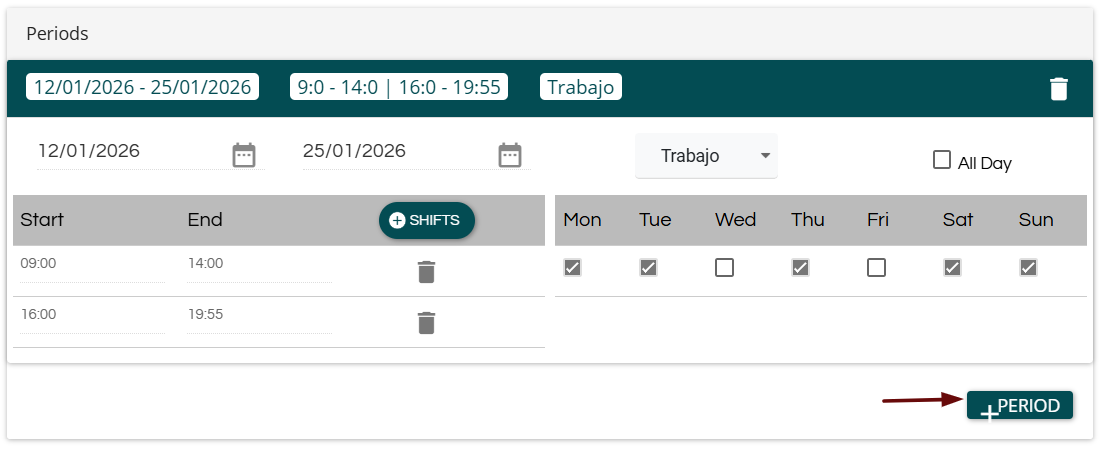
Task: Add a new shift with SHIFTS button
Action: 426,220
